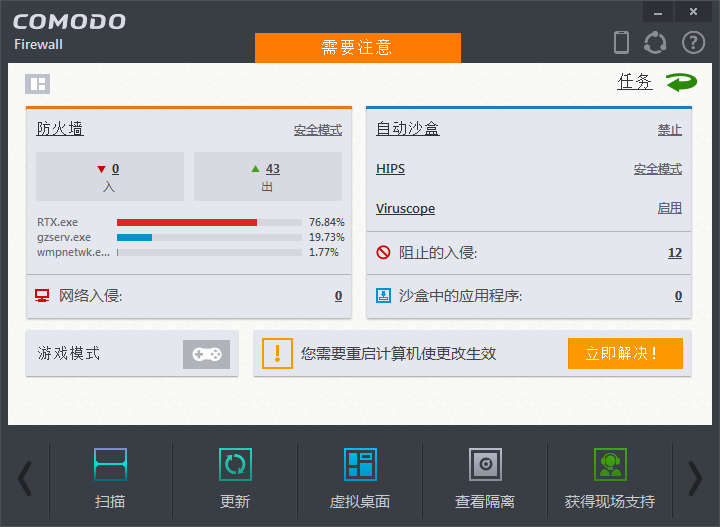Open HIPS 安全模式 mode dropdown
The width and height of the screenshot is (720, 527).
tap(657, 169)
